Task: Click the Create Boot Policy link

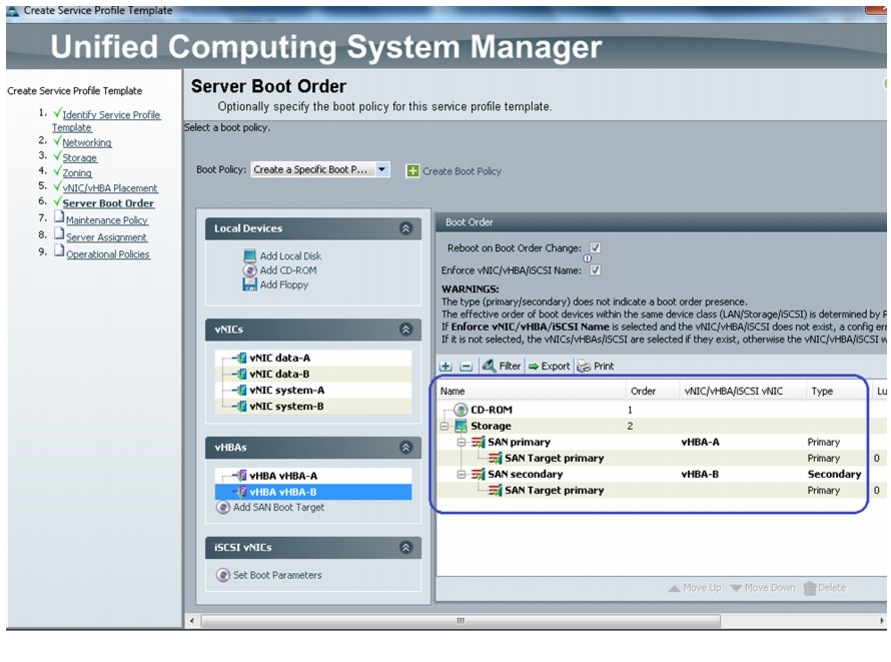Action: click(461, 171)
